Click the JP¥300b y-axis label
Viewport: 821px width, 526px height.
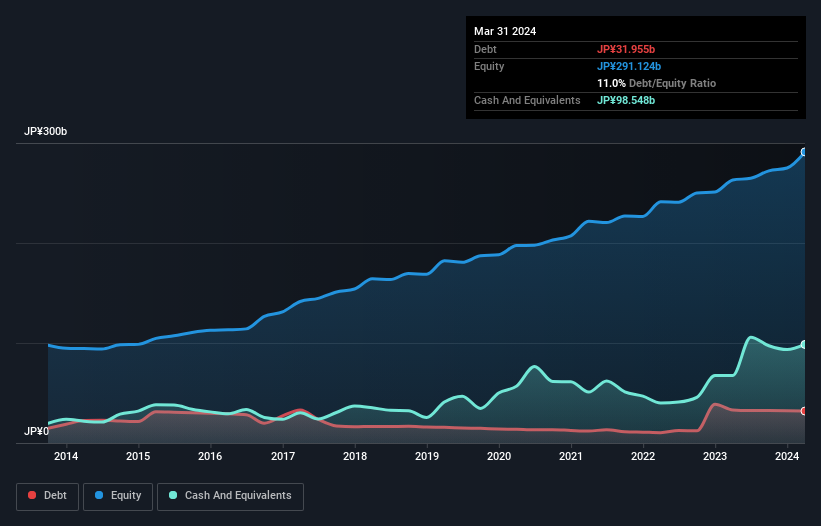coord(46,132)
